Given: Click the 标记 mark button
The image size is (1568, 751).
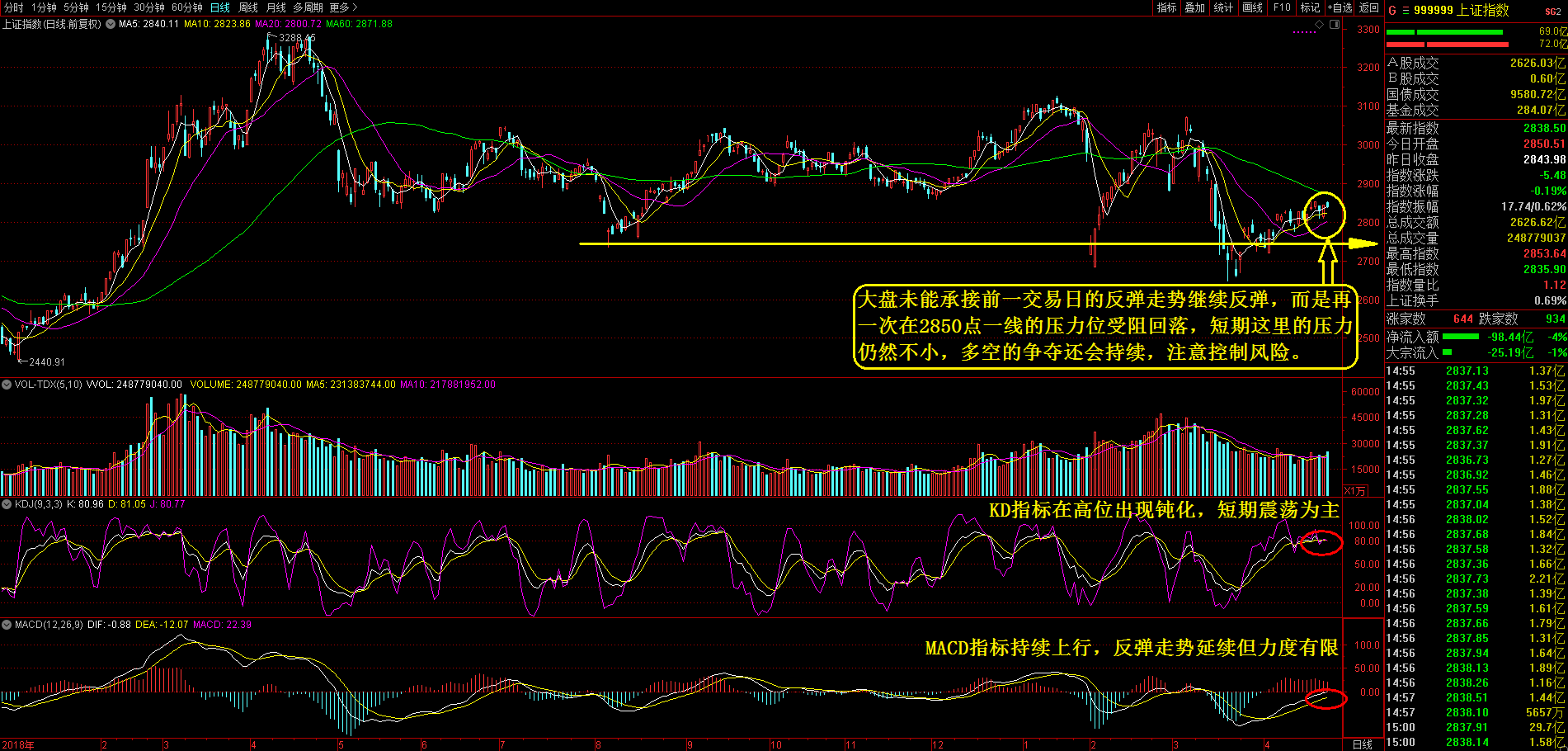Looking at the screenshot, I should coord(1310,7).
